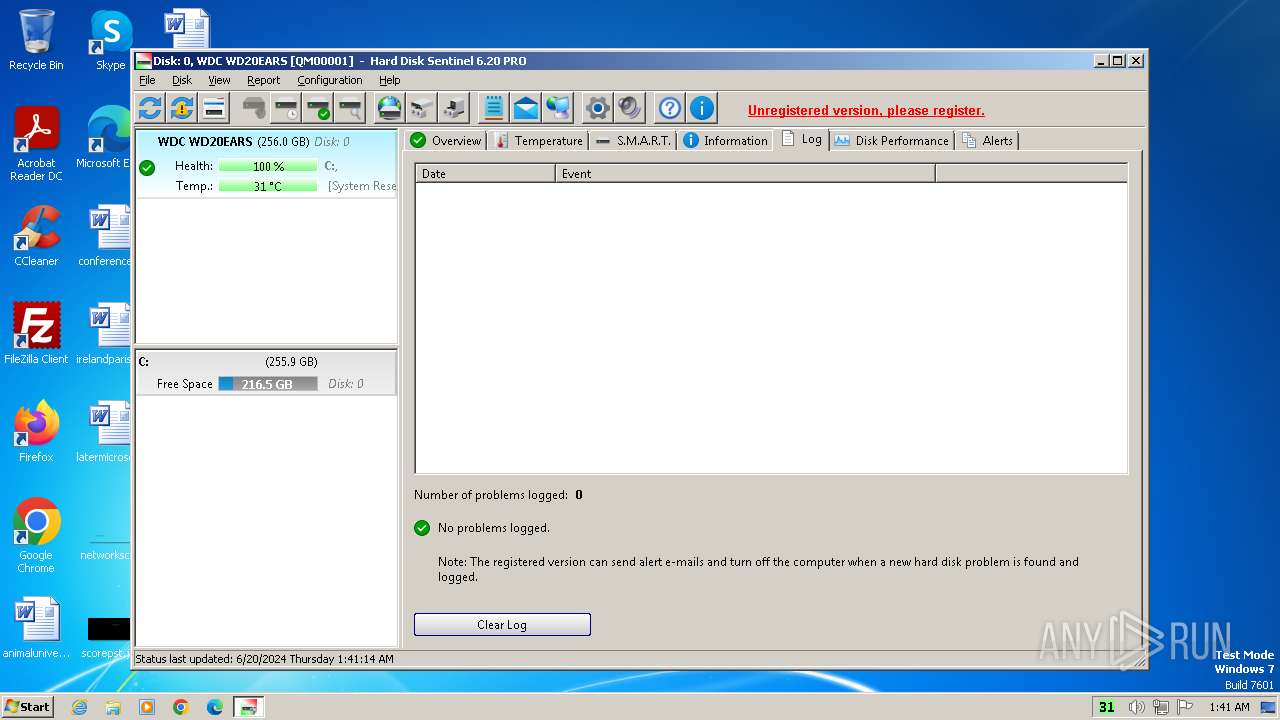Click the disk with magnifier toolbar icon
Viewport: 1280px width, 720px height.
[x=350, y=108]
